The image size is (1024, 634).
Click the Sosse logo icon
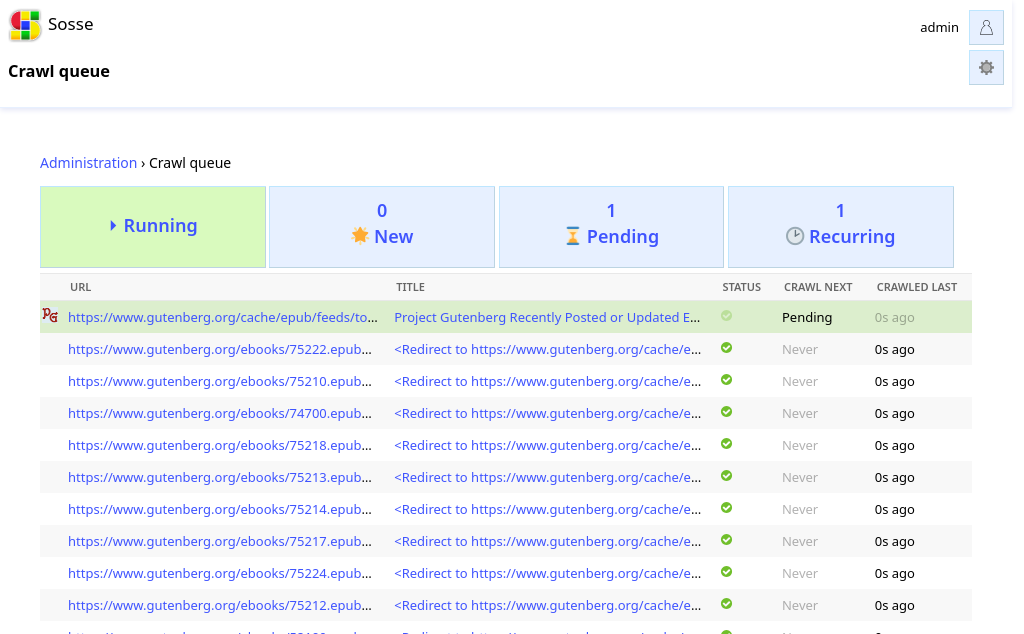coord(25,25)
